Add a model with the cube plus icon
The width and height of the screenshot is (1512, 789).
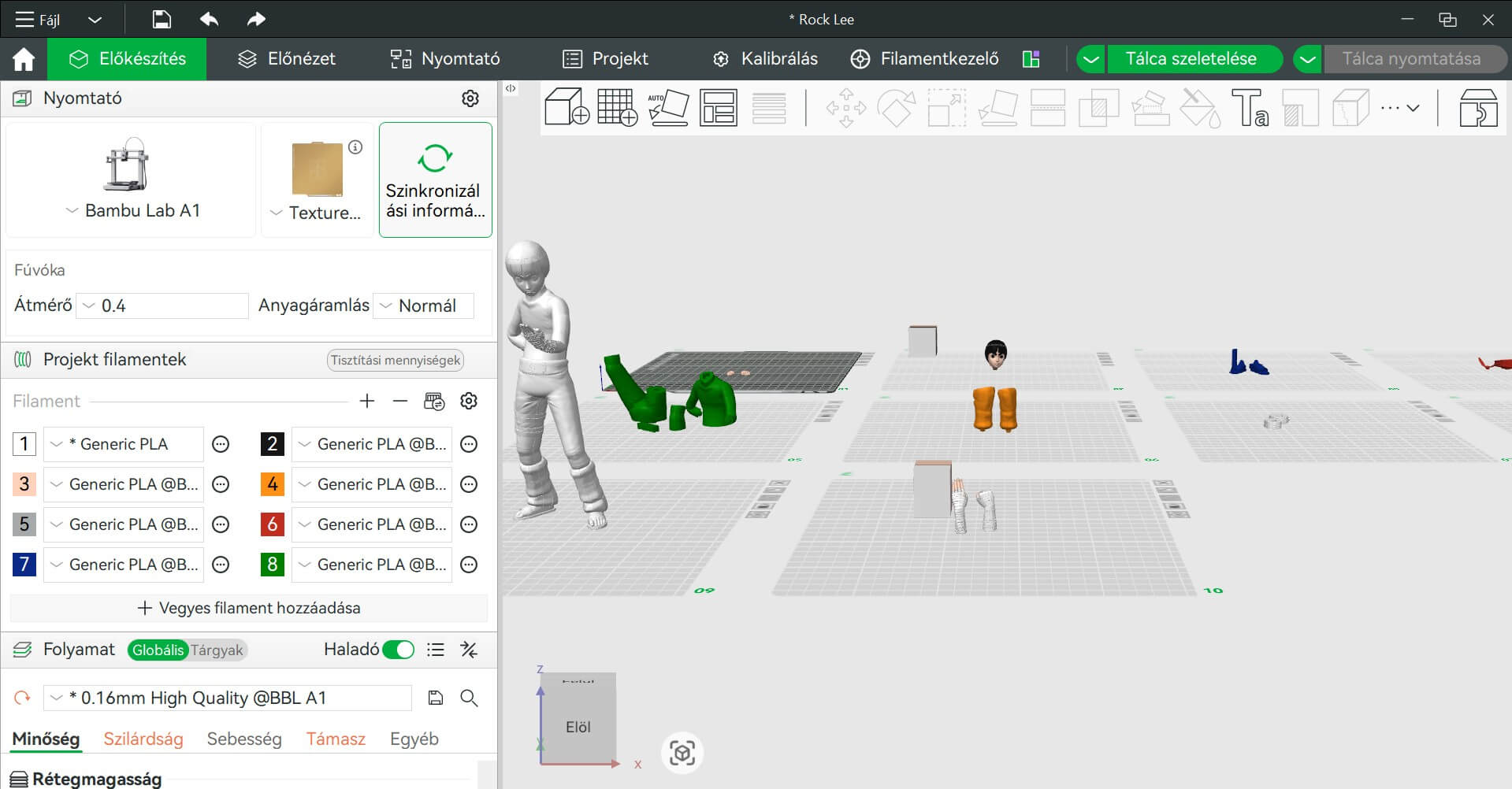point(567,107)
